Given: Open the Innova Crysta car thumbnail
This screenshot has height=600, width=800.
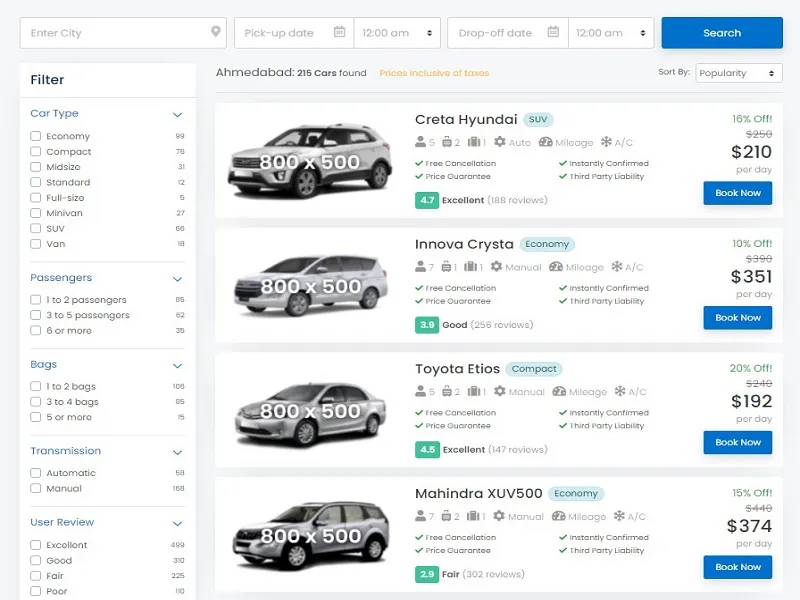Looking at the screenshot, I should tap(311, 285).
